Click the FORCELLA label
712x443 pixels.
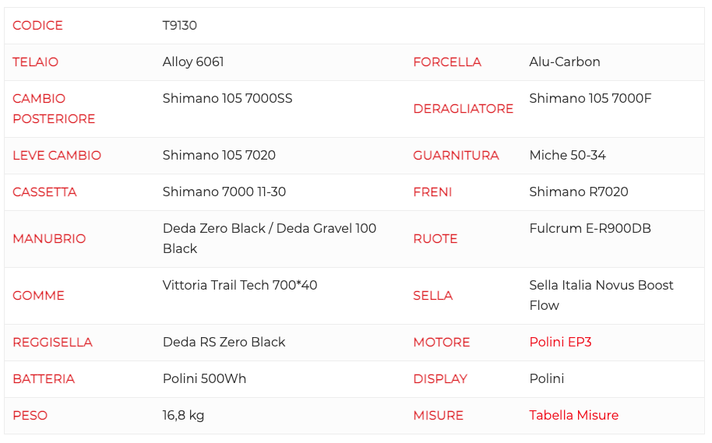point(447,62)
